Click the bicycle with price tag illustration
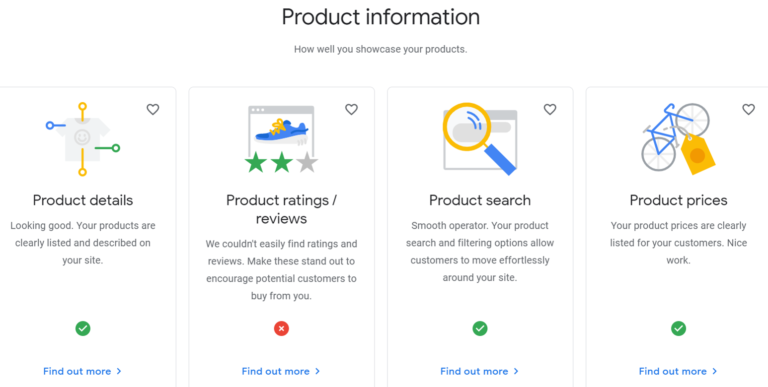 678,139
